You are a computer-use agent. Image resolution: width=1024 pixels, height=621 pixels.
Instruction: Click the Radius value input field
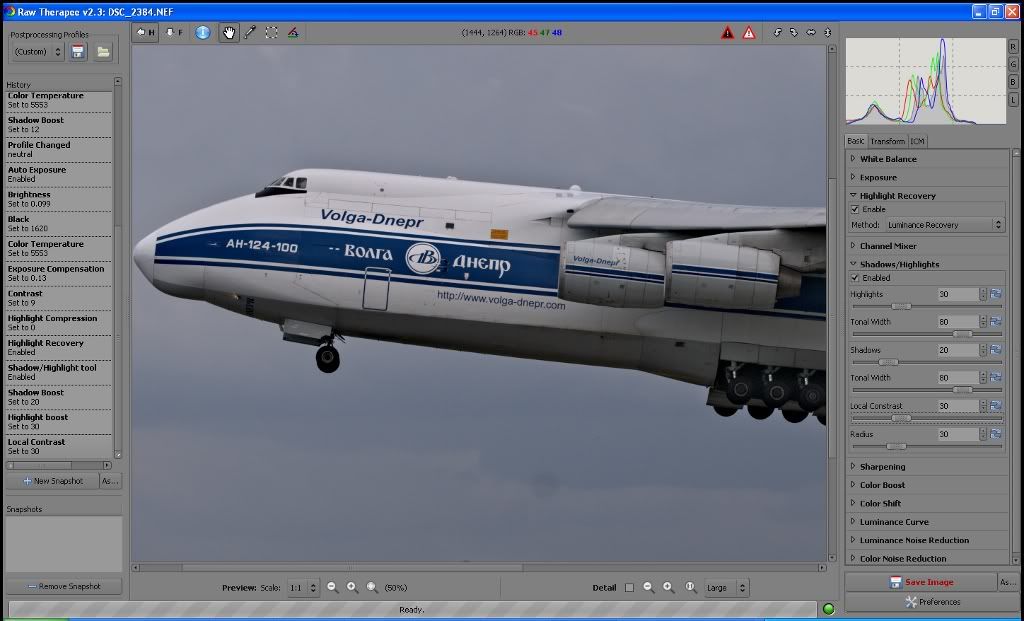(957, 434)
